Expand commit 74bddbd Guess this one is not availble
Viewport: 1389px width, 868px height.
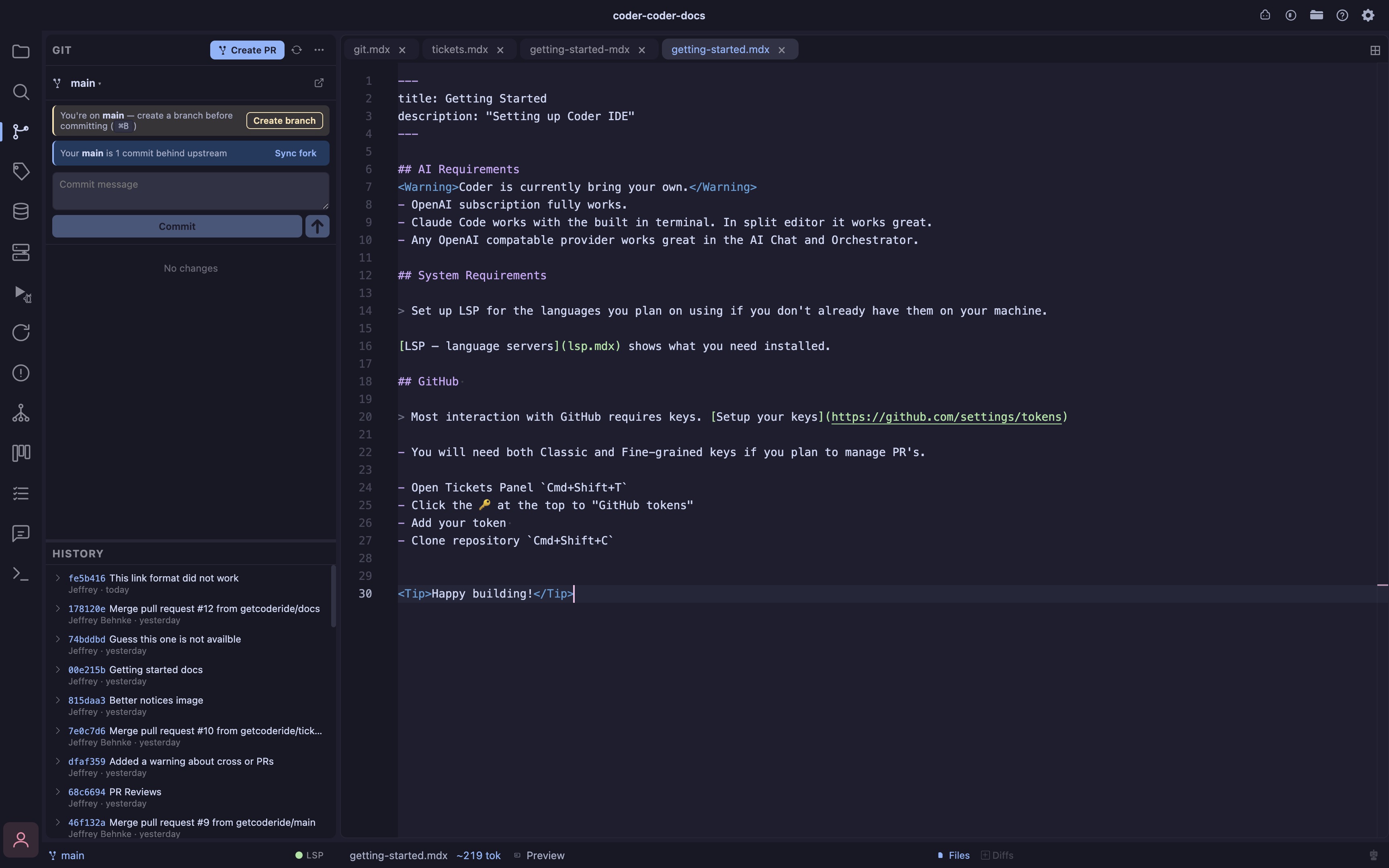(x=57, y=639)
